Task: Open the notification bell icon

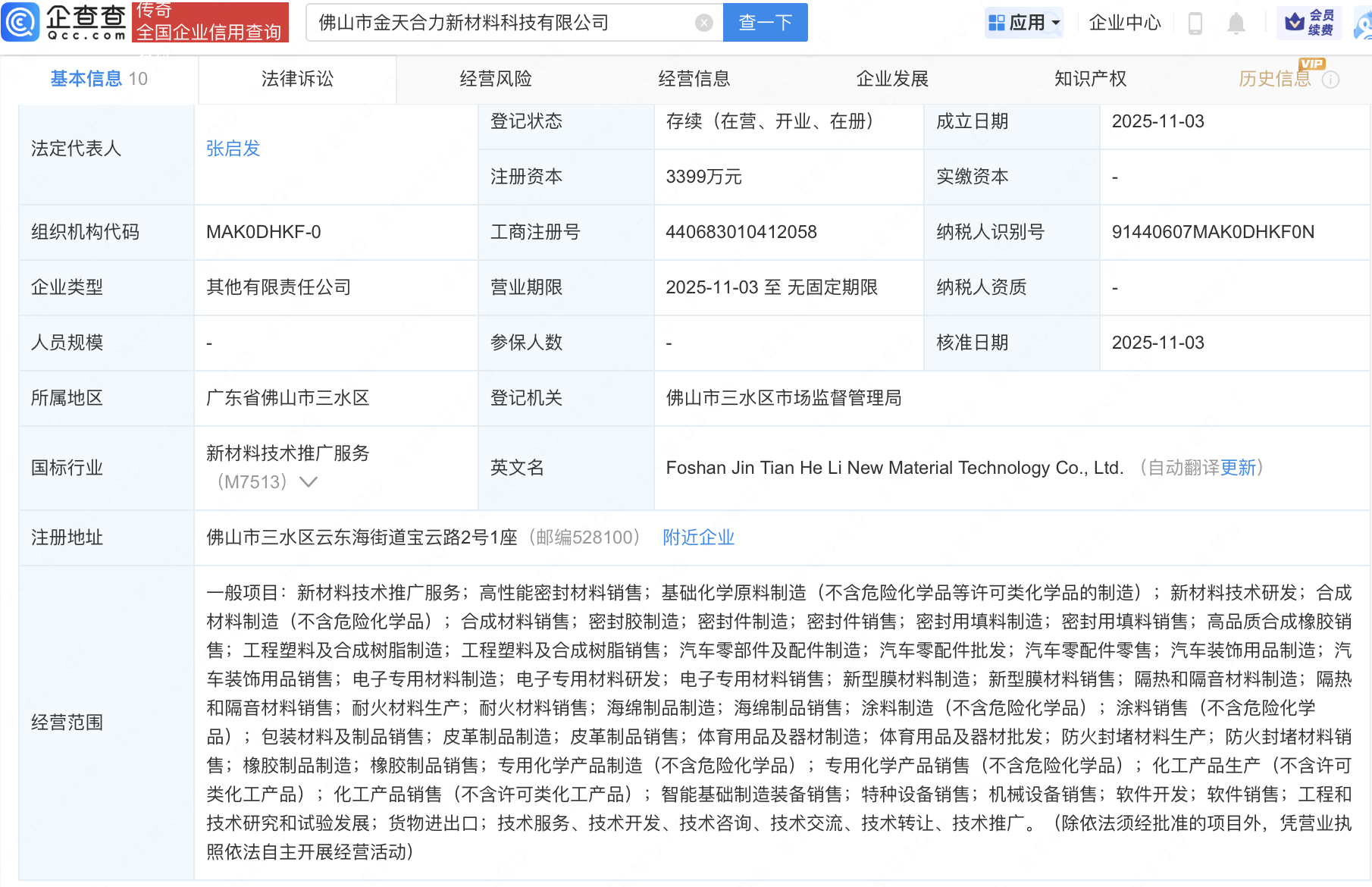Action: click(x=1236, y=23)
